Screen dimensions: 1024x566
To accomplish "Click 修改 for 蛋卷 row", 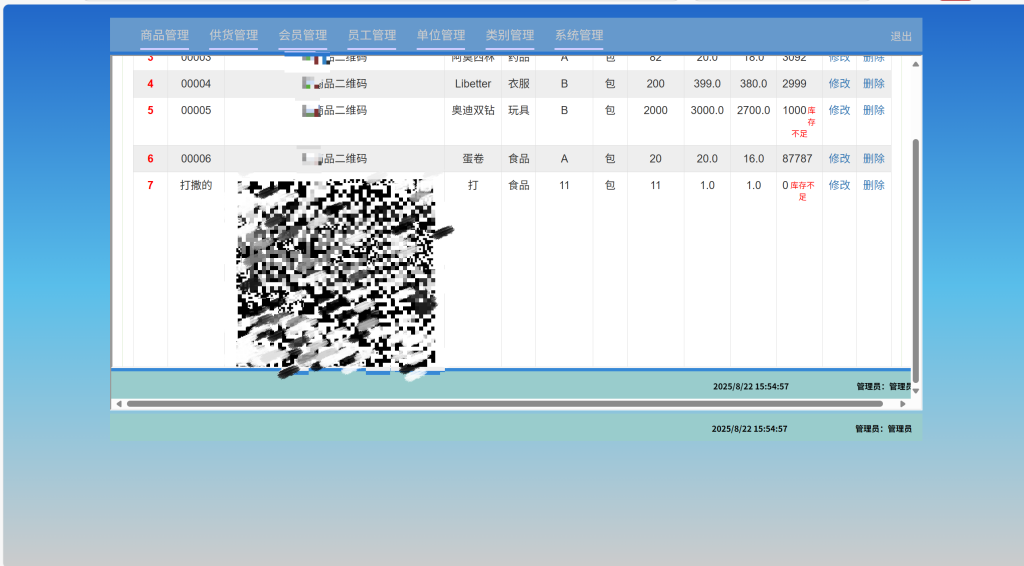I will coord(839,159).
